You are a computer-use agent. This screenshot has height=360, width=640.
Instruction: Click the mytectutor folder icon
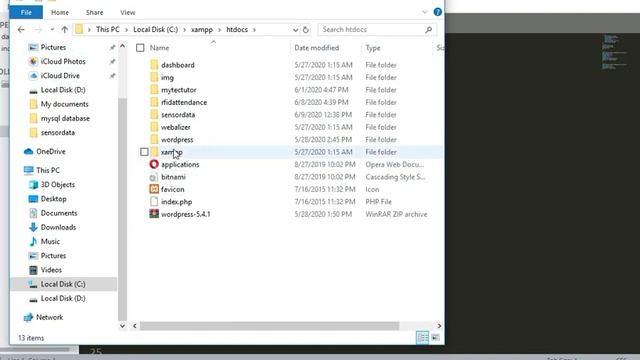click(154, 90)
